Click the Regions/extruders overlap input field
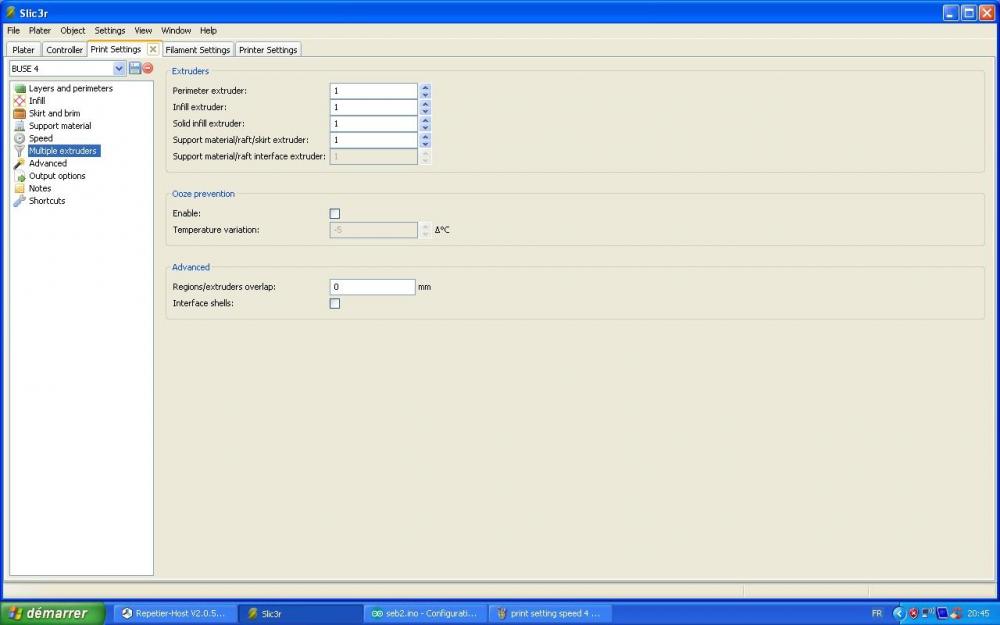Screen dimensions: 1000x625 coord(372,287)
